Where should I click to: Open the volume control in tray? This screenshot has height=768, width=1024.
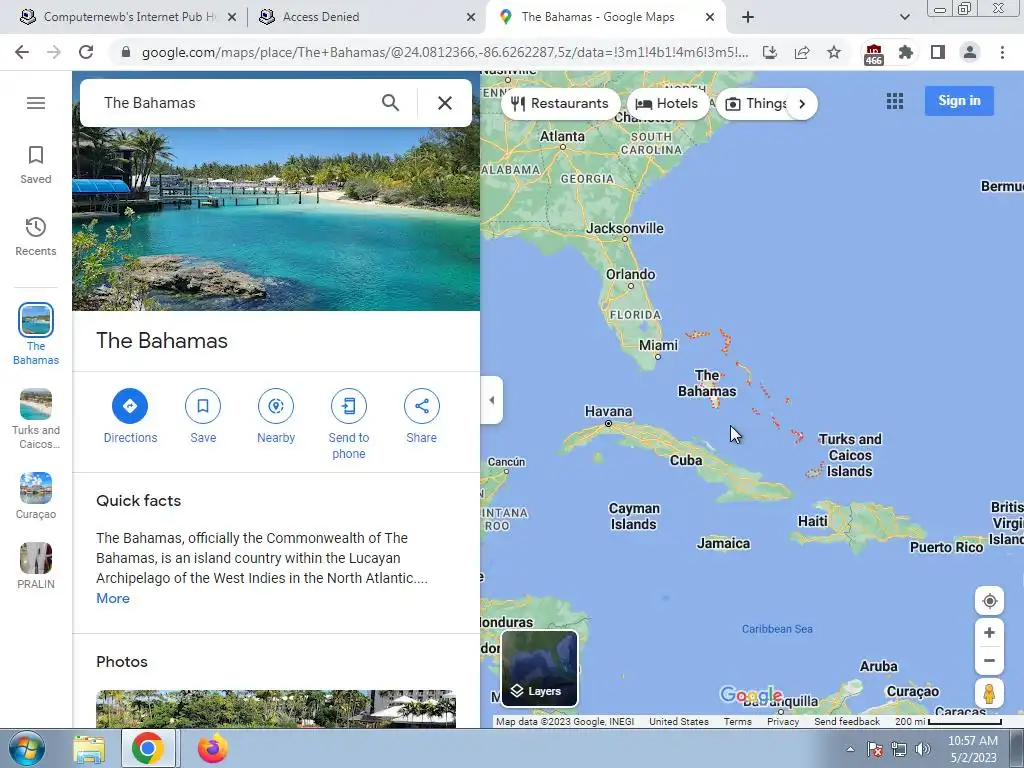coord(923,749)
